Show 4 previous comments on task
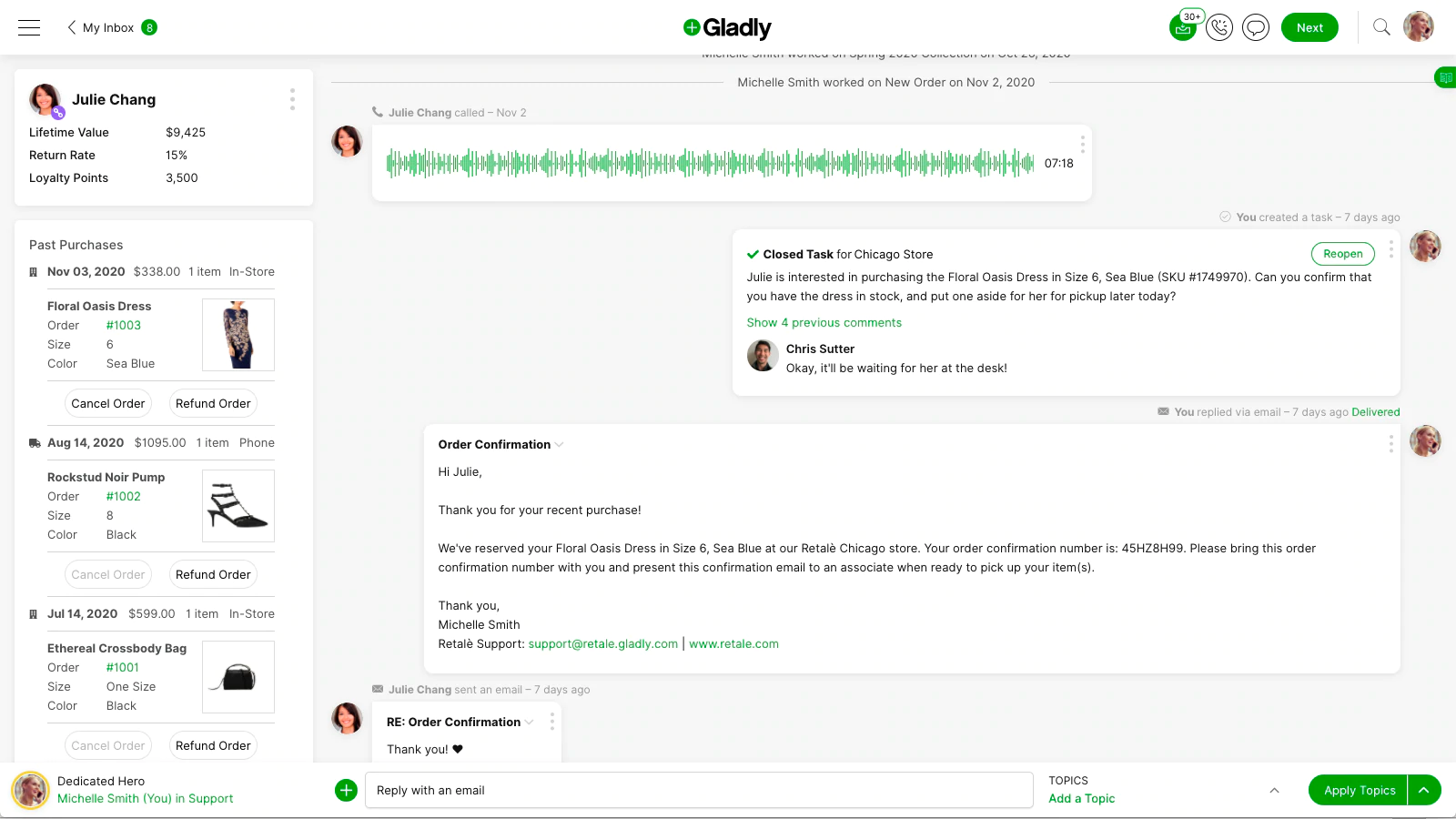1456x819 pixels. pos(824,323)
